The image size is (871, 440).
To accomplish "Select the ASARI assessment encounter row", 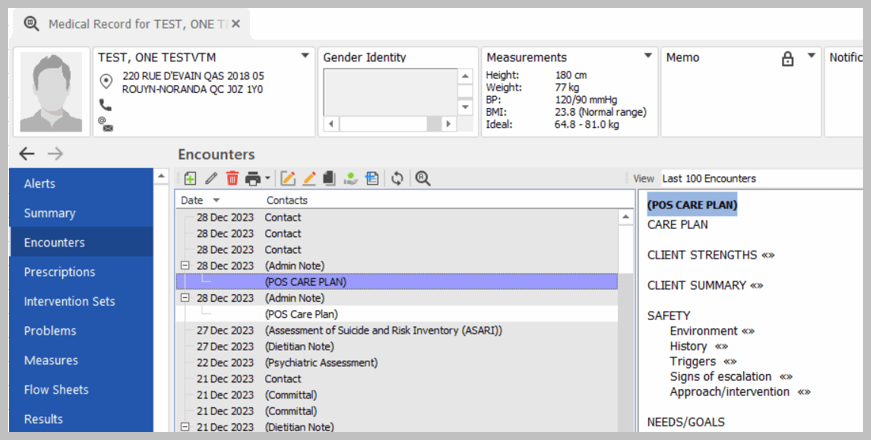I will pyautogui.click(x=383, y=330).
